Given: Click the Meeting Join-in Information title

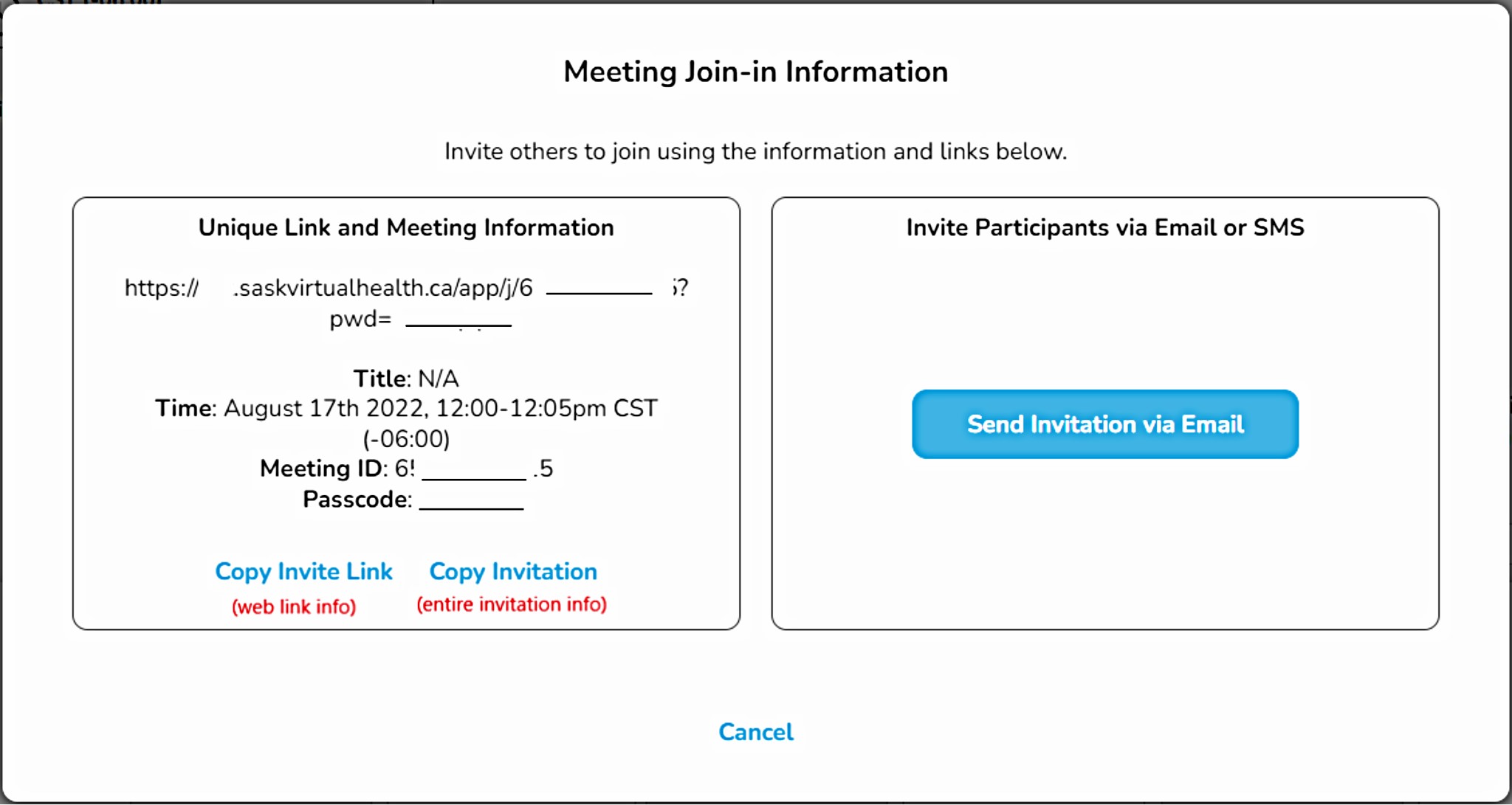Looking at the screenshot, I should (x=755, y=72).
